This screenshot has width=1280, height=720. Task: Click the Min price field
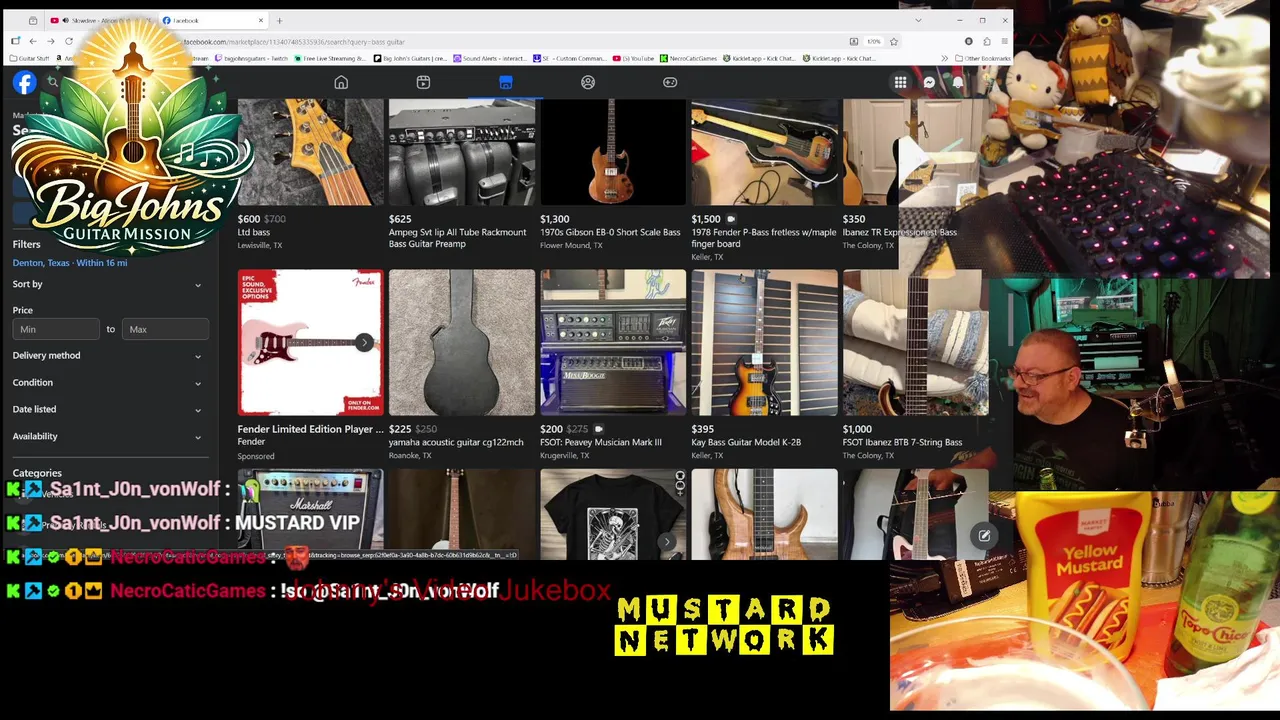[x=56, y=329]
